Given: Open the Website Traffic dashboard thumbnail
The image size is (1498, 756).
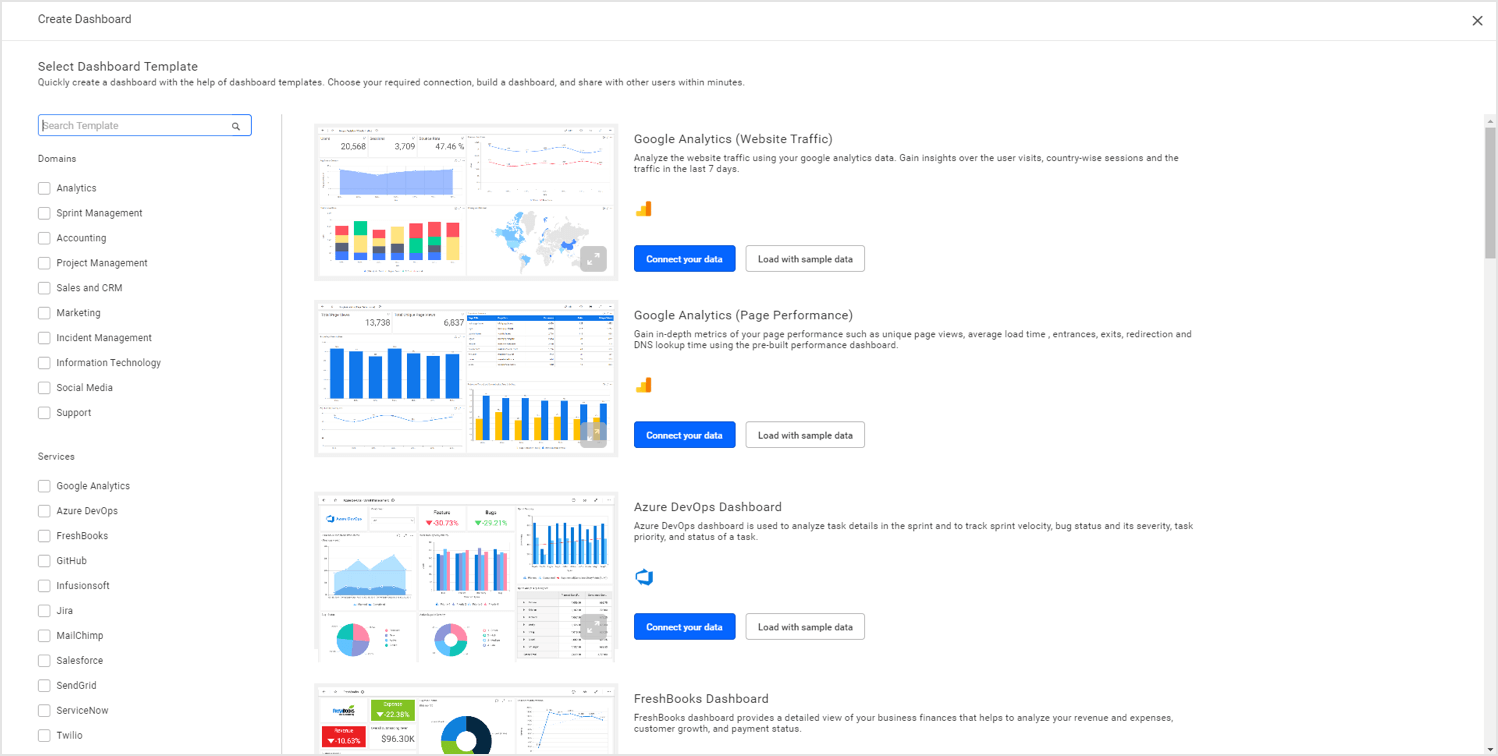Looking at the screenshot, I should point(466,202).
